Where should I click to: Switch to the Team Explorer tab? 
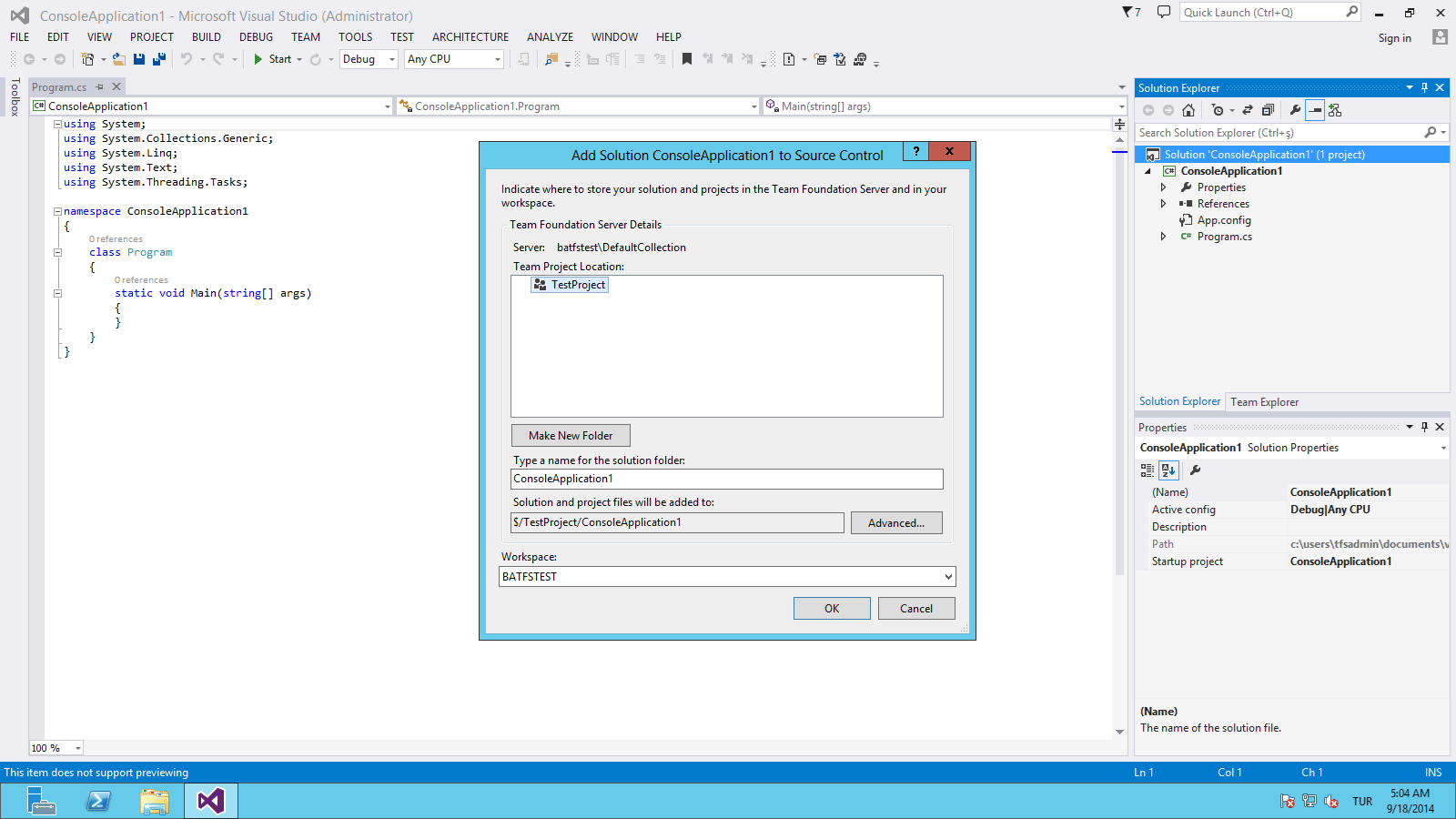point(1264,402)
